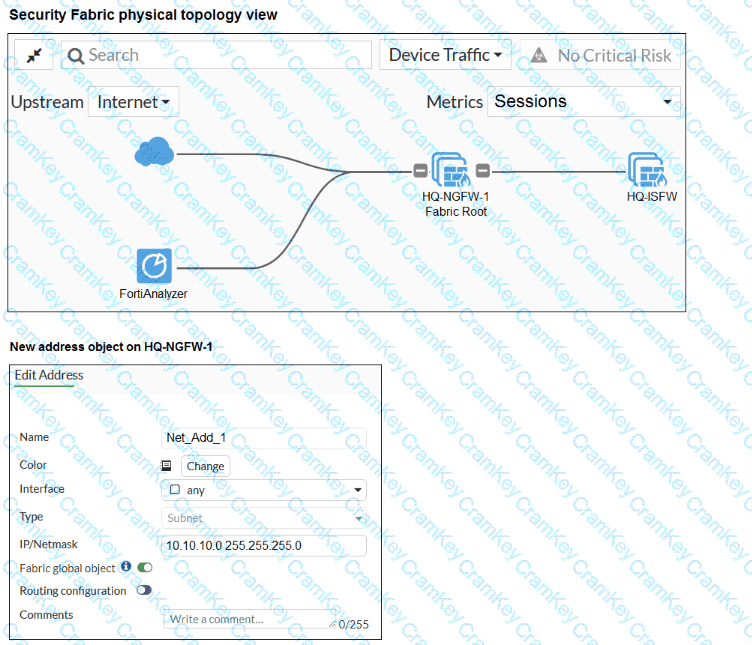Click the info icon beside Fabric global object
Screen dimensions: 752x645
click(126, 567)
